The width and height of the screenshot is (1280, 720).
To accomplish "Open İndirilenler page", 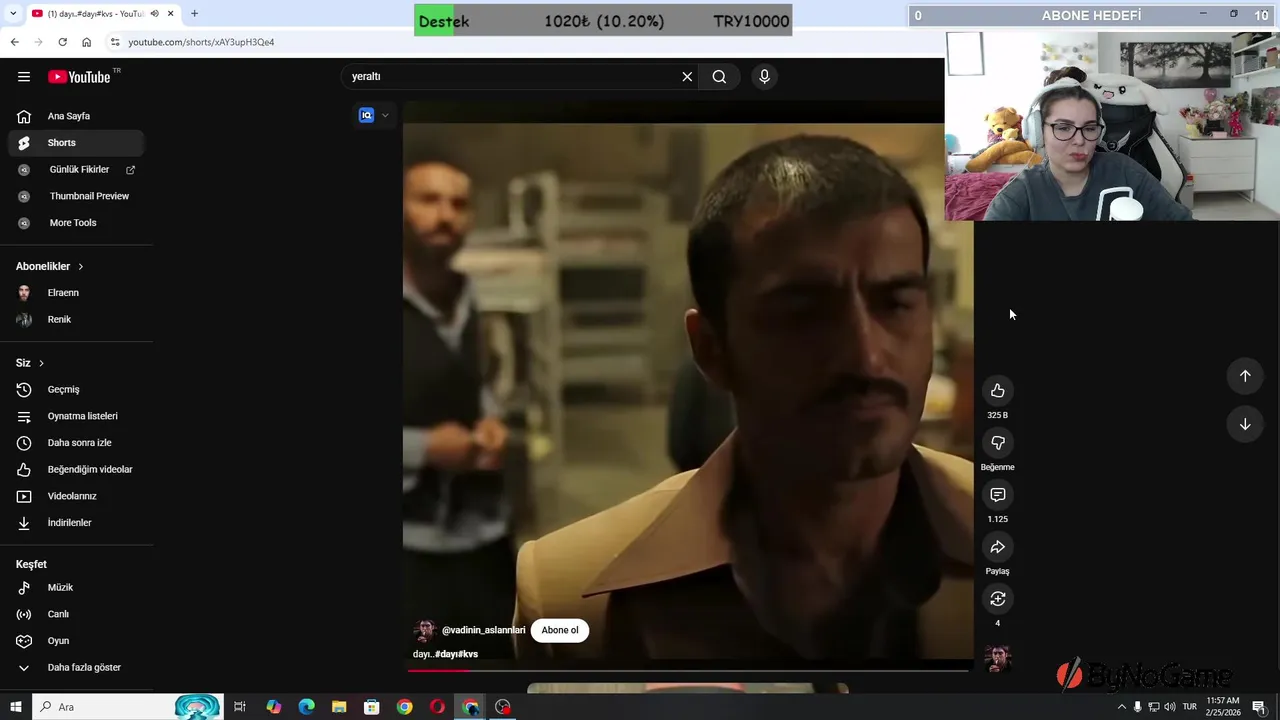I will (76, 523).
